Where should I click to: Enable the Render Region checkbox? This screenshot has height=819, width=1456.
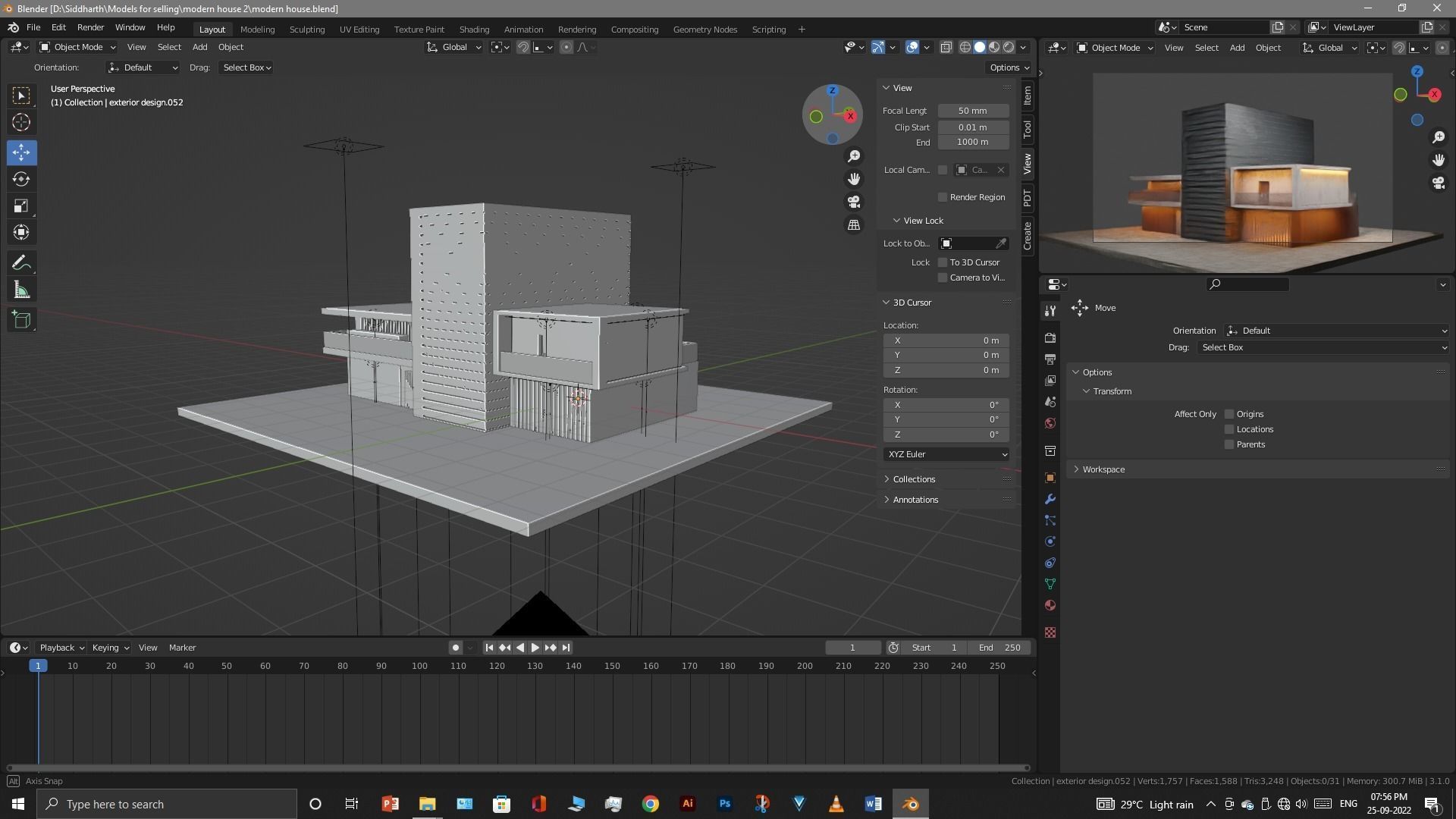[943, 197]
